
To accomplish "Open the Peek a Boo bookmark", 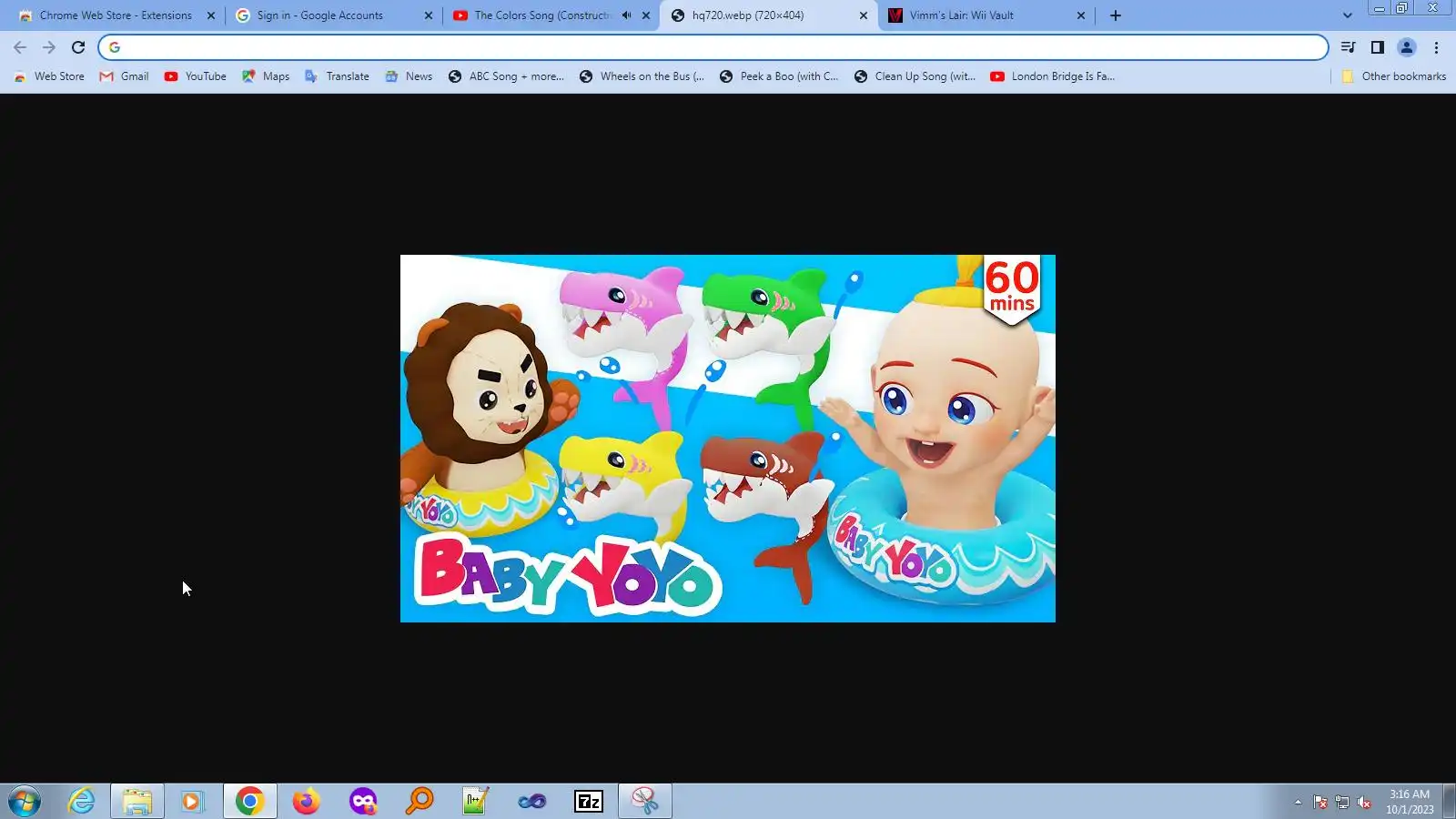I will point(779,76).
